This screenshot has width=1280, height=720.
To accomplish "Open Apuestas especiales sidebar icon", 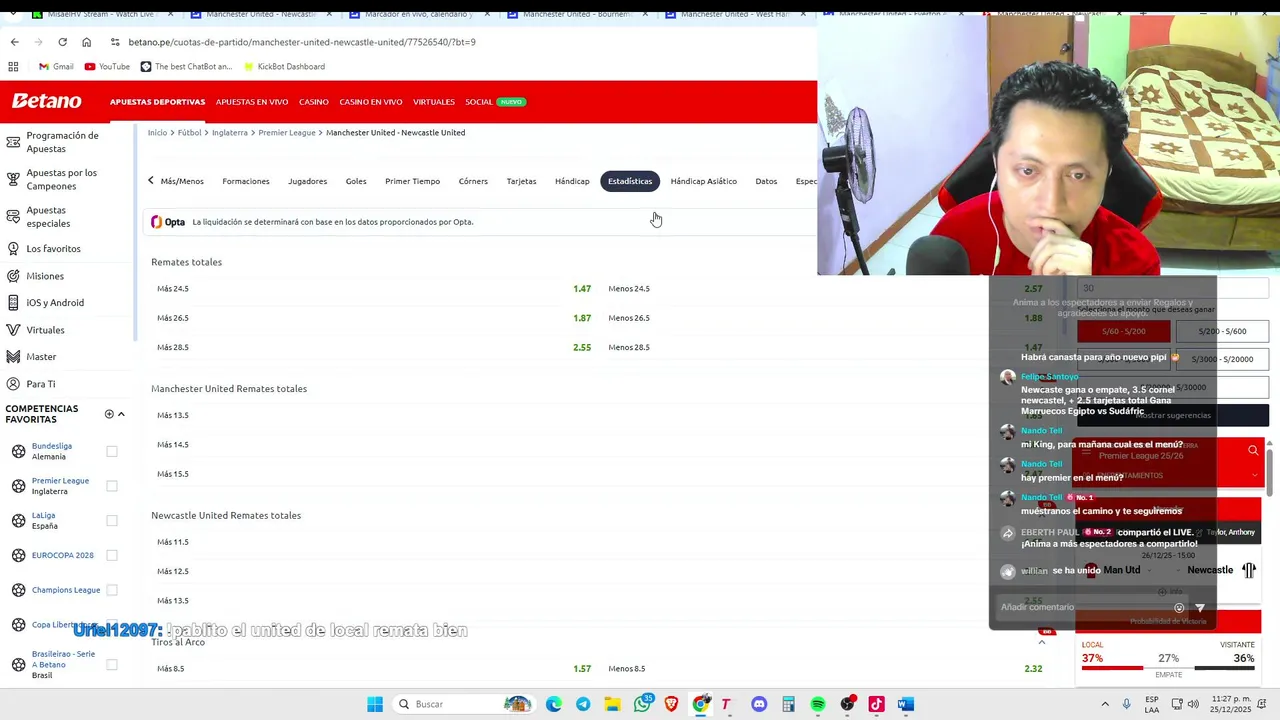I will (13, 216).
